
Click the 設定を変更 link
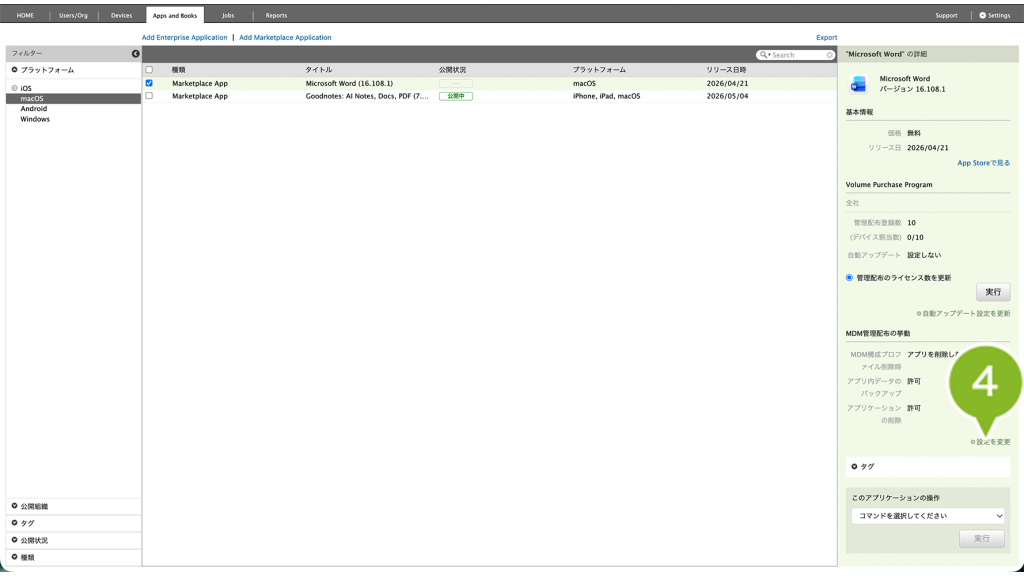[990, 442]
